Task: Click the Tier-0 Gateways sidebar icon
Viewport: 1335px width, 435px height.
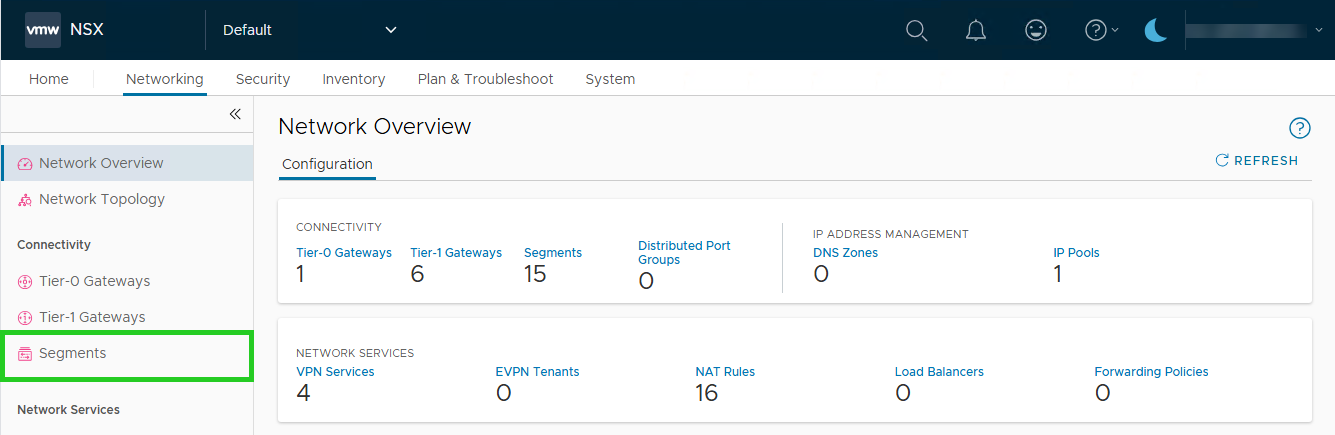Action: point(25,282)
